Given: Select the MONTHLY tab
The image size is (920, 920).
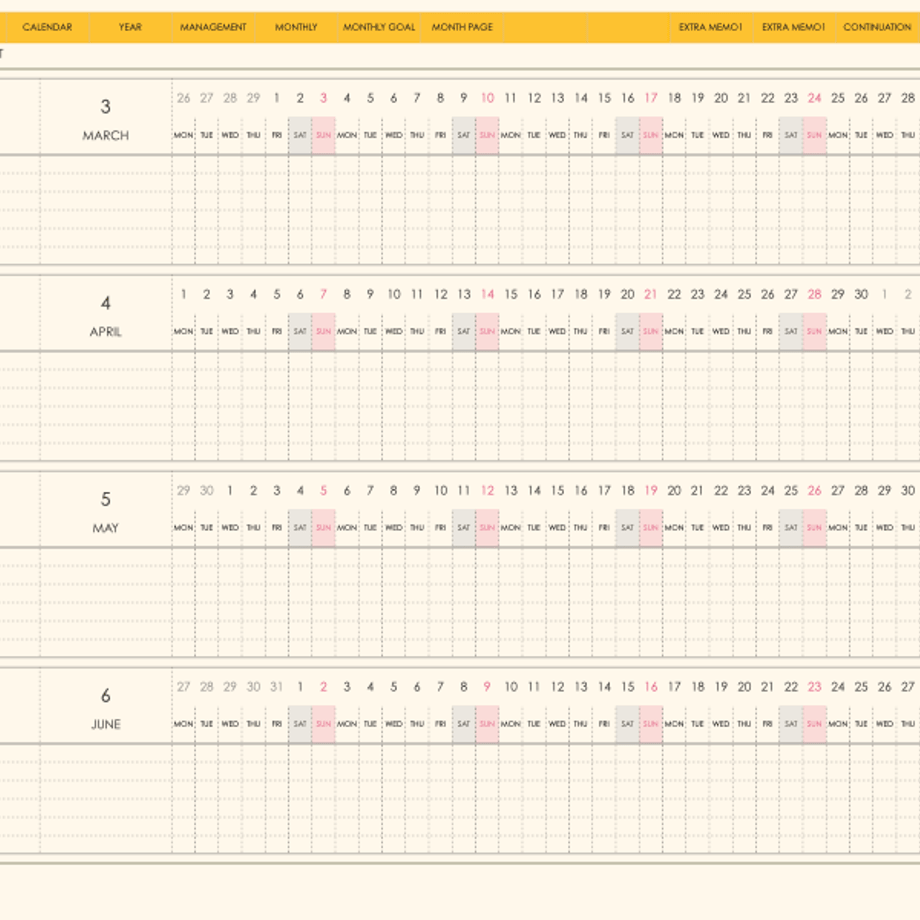Looking at the screenshot, I should [x=296, y=27].
